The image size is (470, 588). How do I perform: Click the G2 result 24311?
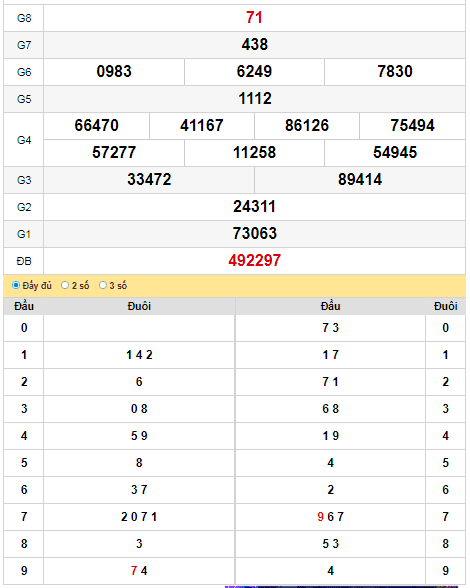click(x=254, y=207)
